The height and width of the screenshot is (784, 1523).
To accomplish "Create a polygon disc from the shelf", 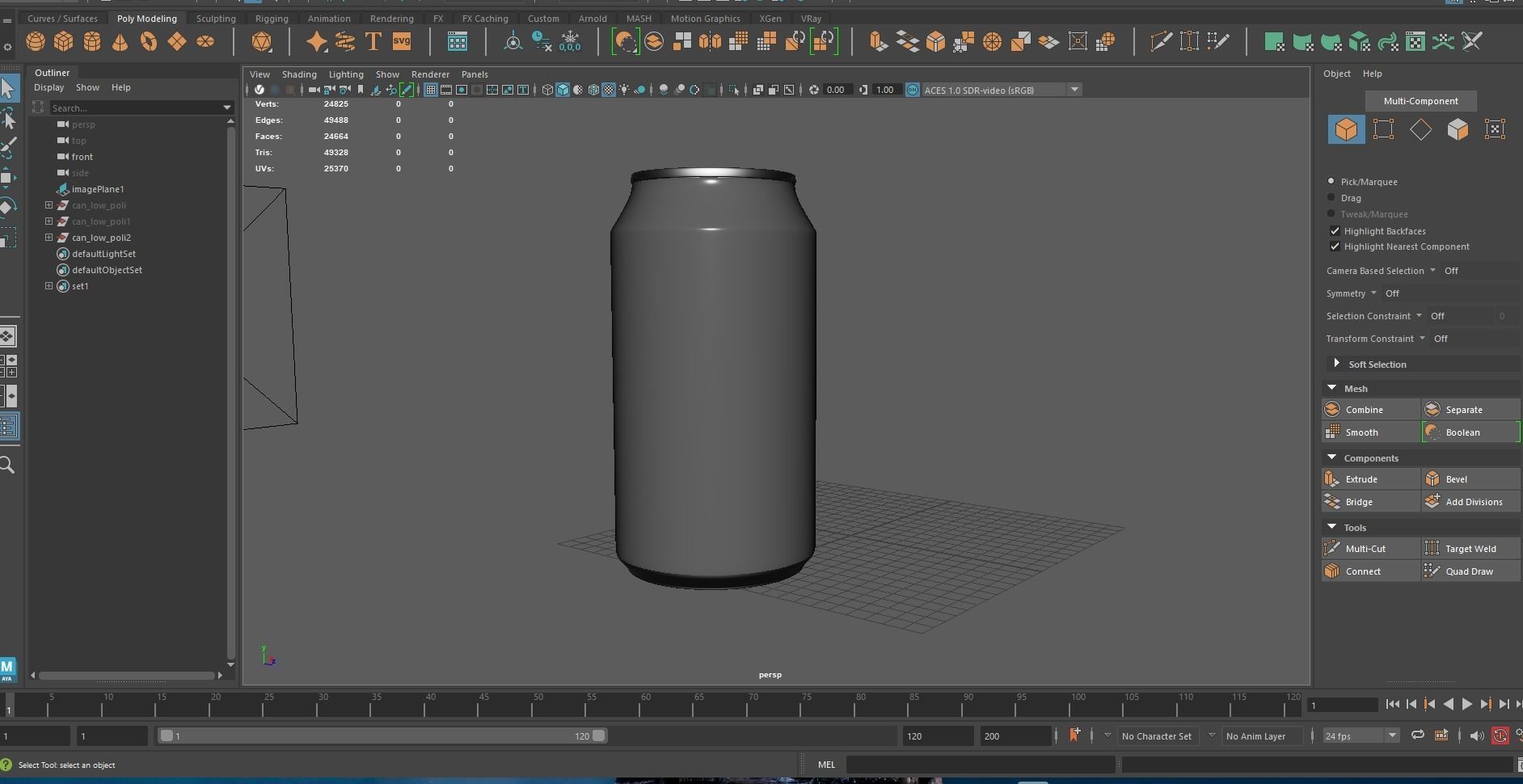I will (x=205, y=41).
